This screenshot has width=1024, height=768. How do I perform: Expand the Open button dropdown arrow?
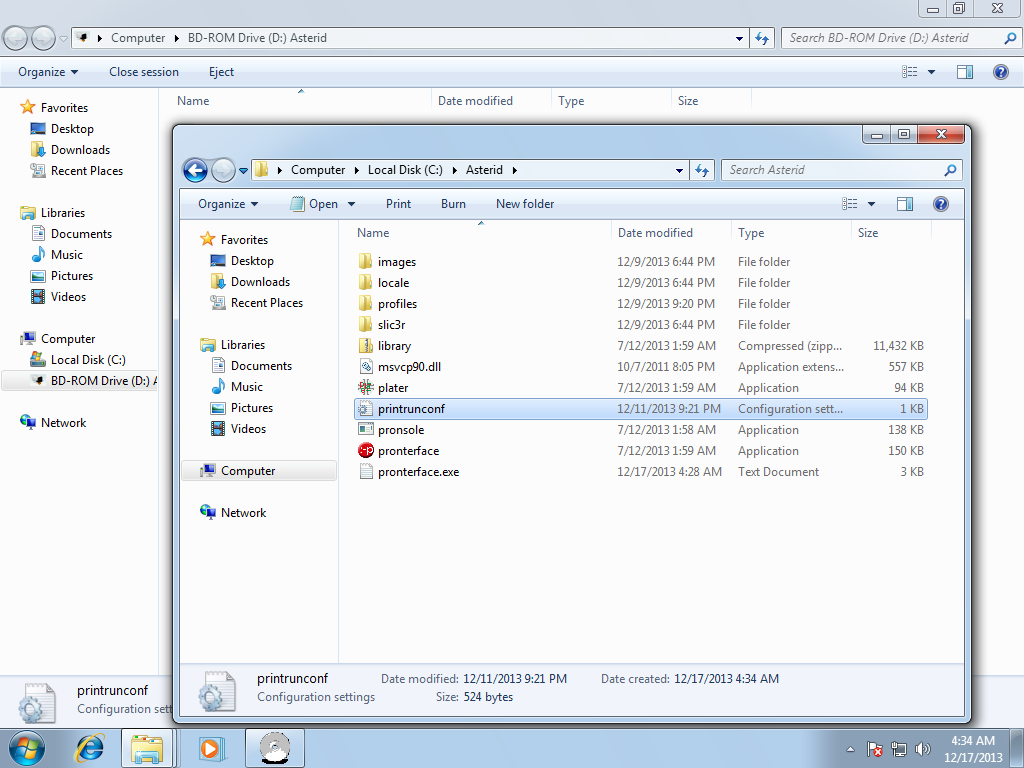pos(351,204)
